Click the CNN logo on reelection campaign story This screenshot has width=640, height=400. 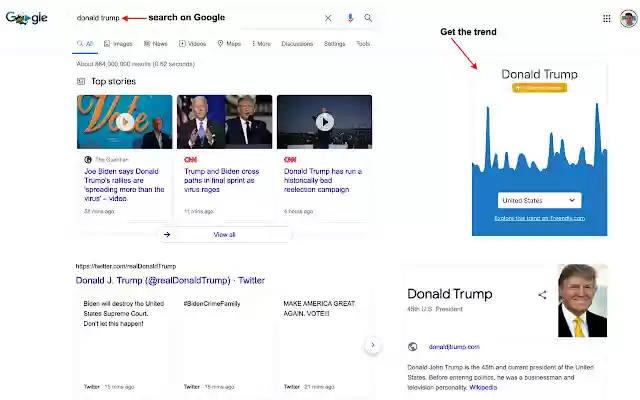(x=290, y=160)
